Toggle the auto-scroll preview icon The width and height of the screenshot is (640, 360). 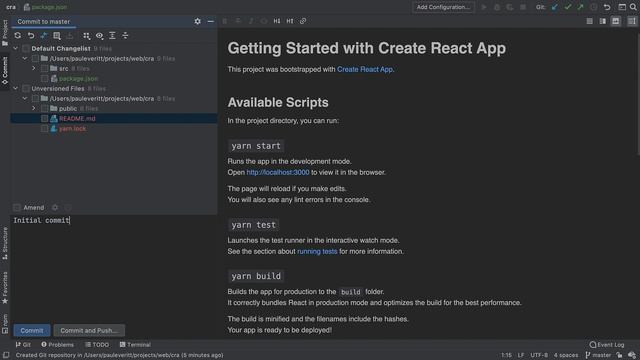point(632,21)
